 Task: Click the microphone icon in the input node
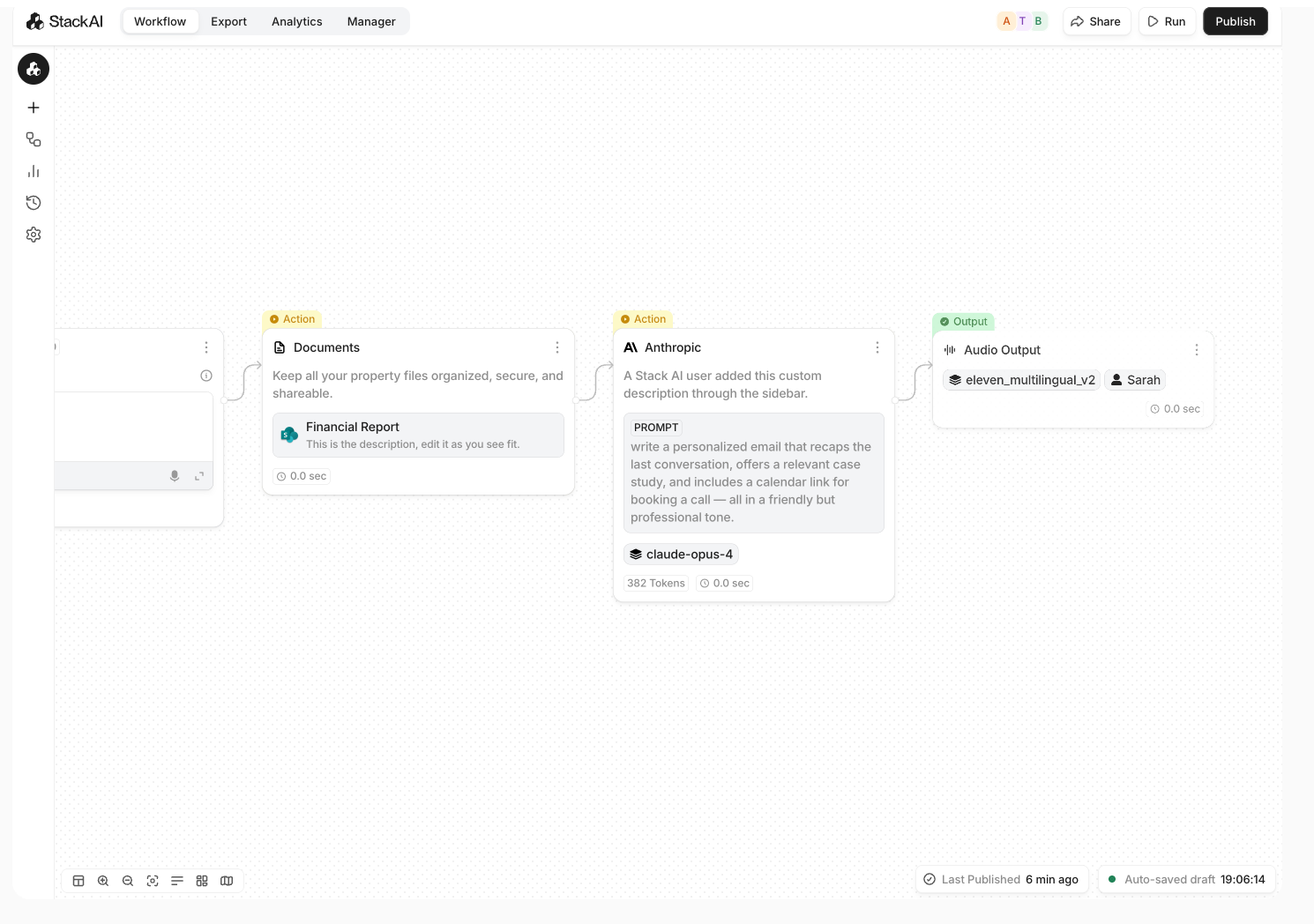point(175,476)
